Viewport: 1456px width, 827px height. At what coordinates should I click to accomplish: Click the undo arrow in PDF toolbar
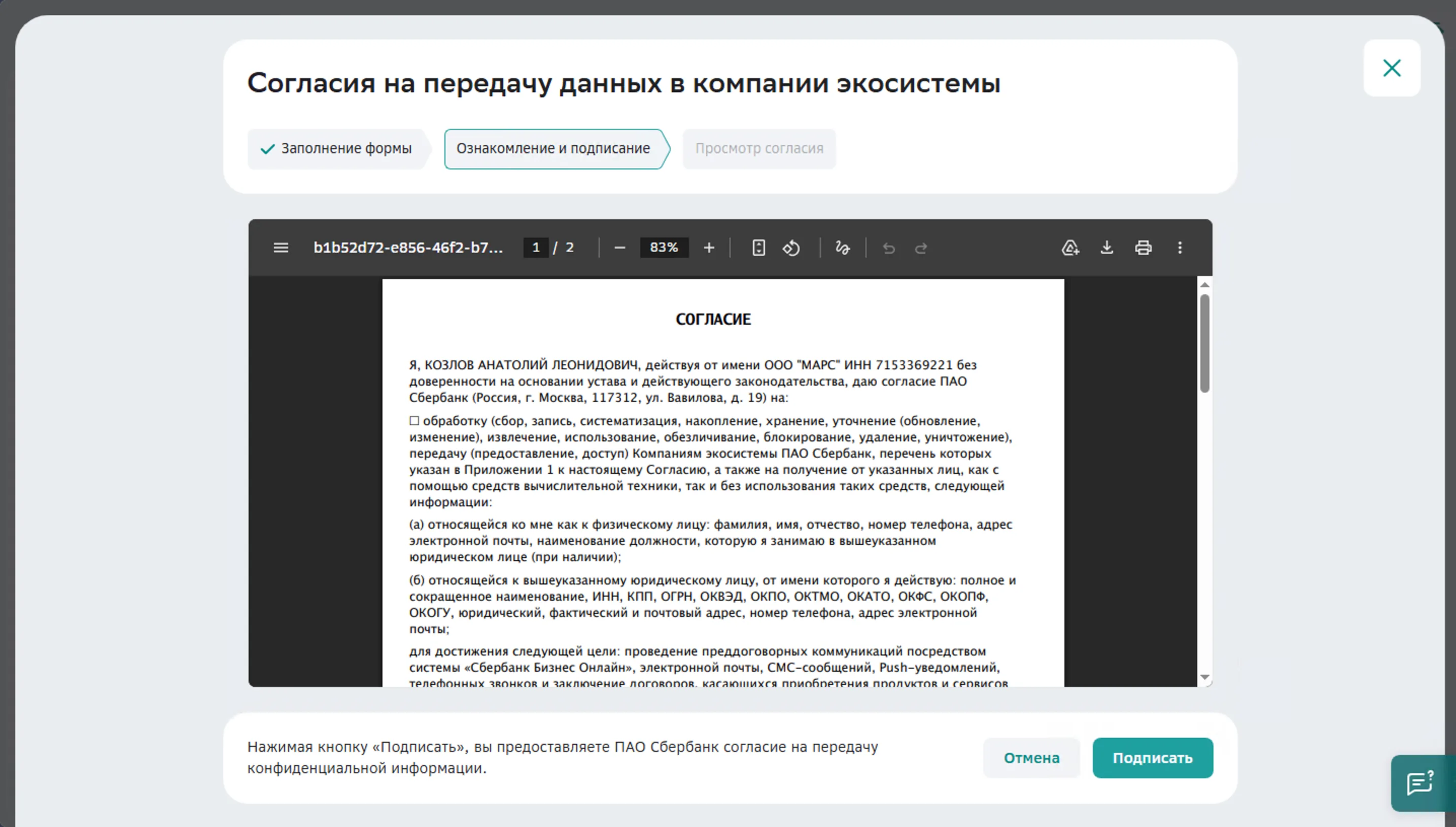tap(889, 248)
